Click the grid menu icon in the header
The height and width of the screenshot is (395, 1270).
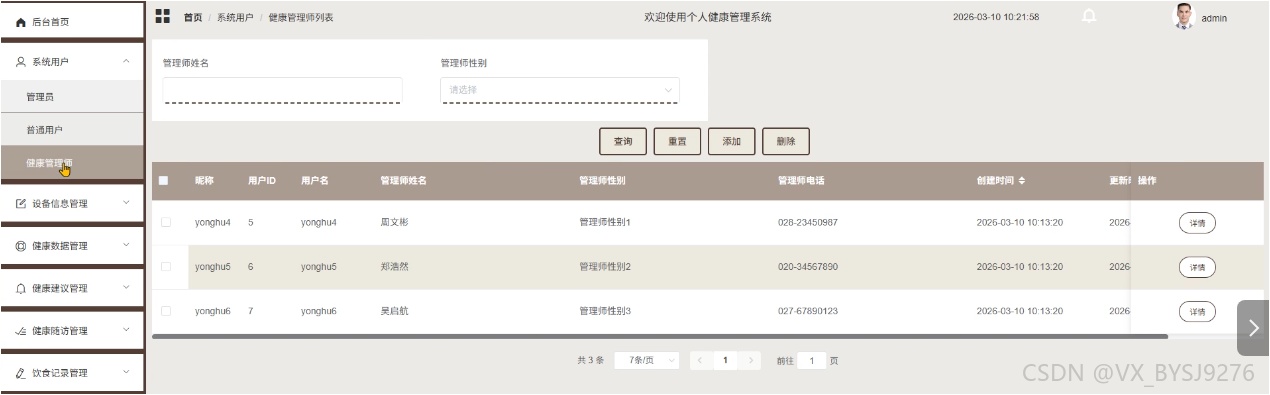(163, 16)
